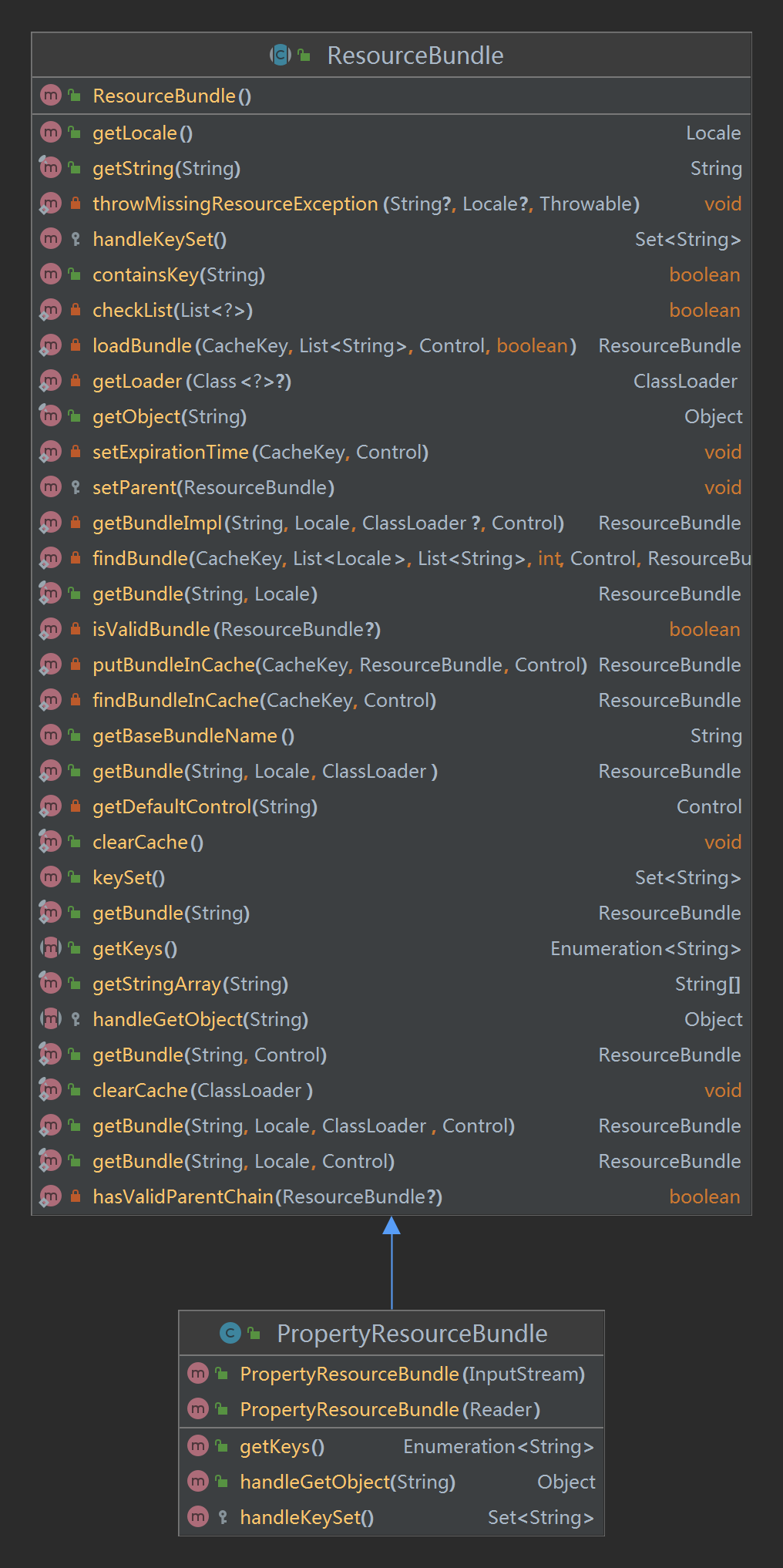
Task: Click the abstract method icon of getKeys() in ResourceBundle
Action: click(51, 948)
